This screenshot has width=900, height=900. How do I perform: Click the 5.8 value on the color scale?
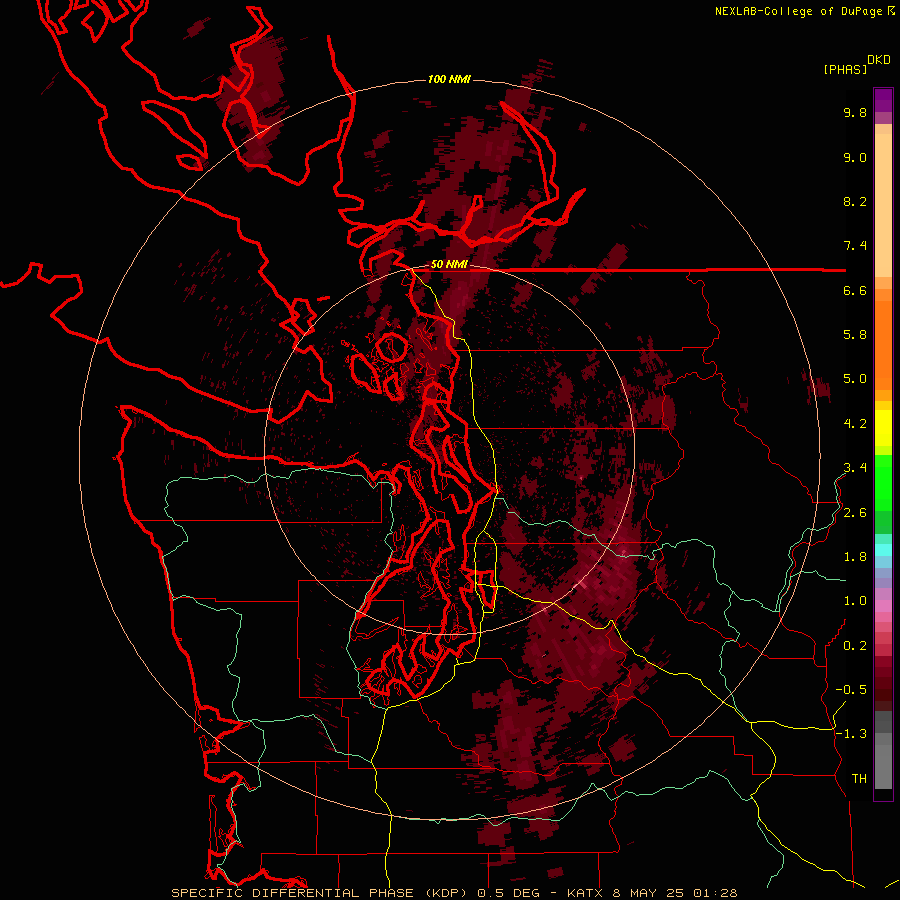[855, 335]
